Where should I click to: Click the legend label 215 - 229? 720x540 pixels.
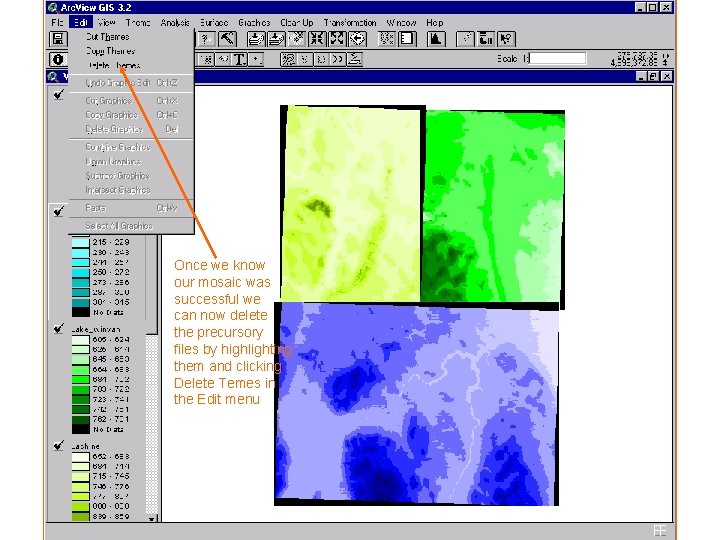tap(111, 242)
